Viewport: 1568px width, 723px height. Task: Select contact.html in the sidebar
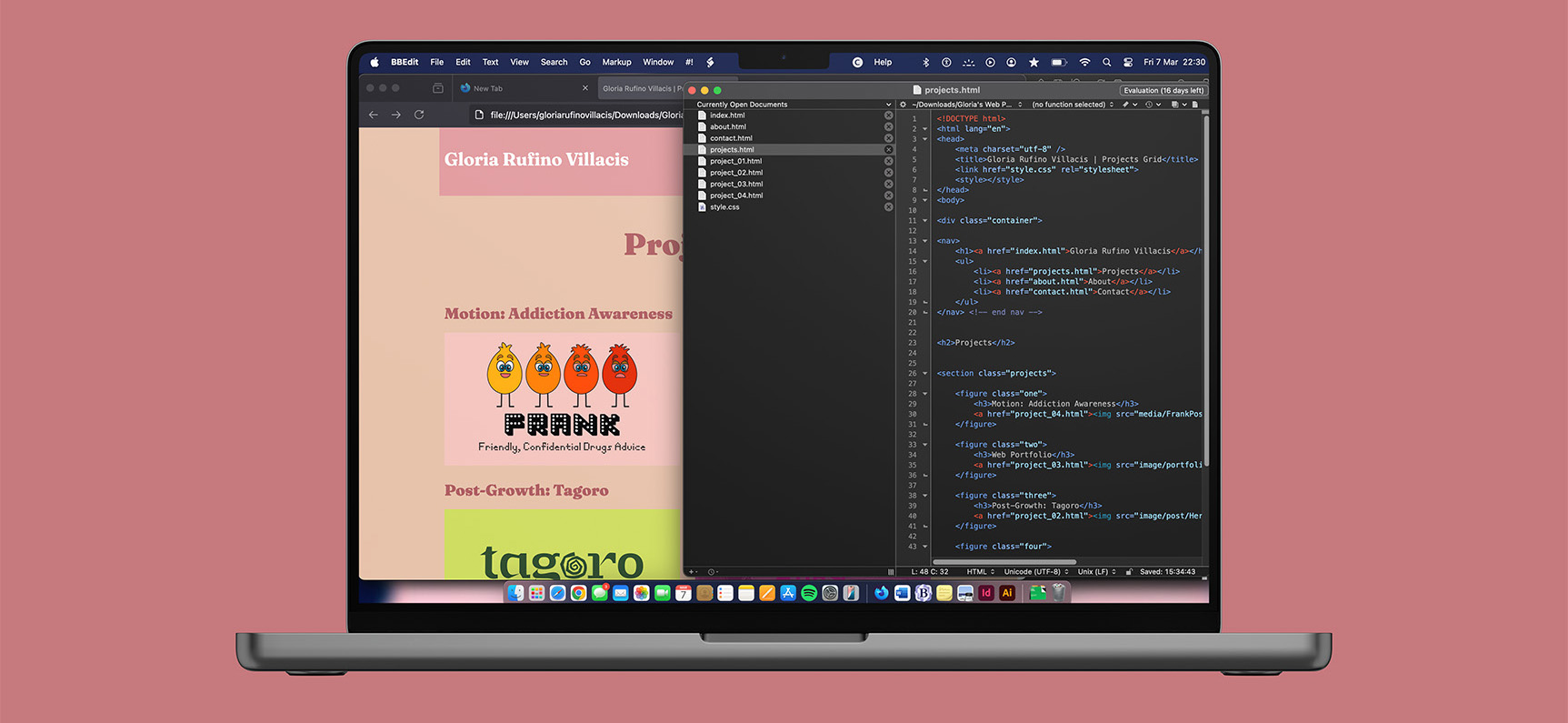click(x=730, y=138)
